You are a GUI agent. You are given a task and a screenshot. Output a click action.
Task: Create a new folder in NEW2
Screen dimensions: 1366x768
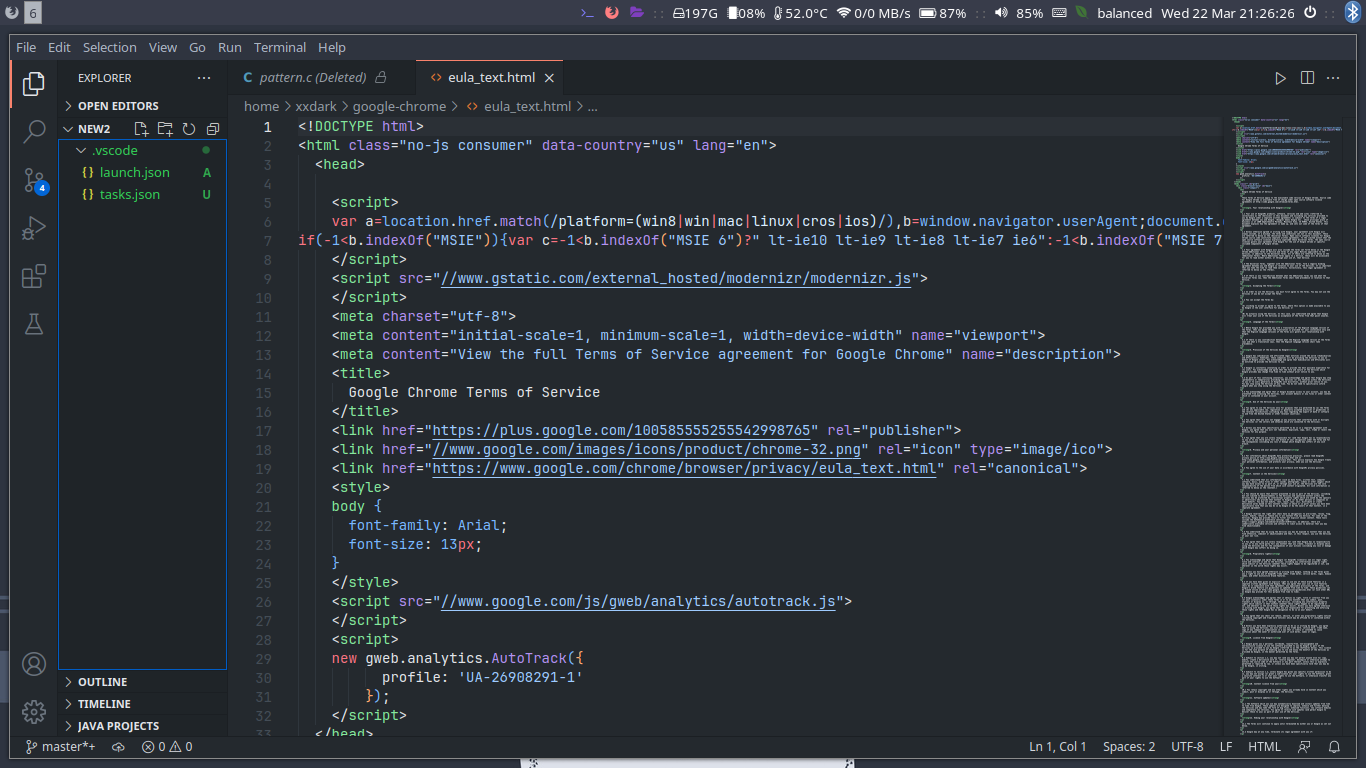(x=165, y=129)
